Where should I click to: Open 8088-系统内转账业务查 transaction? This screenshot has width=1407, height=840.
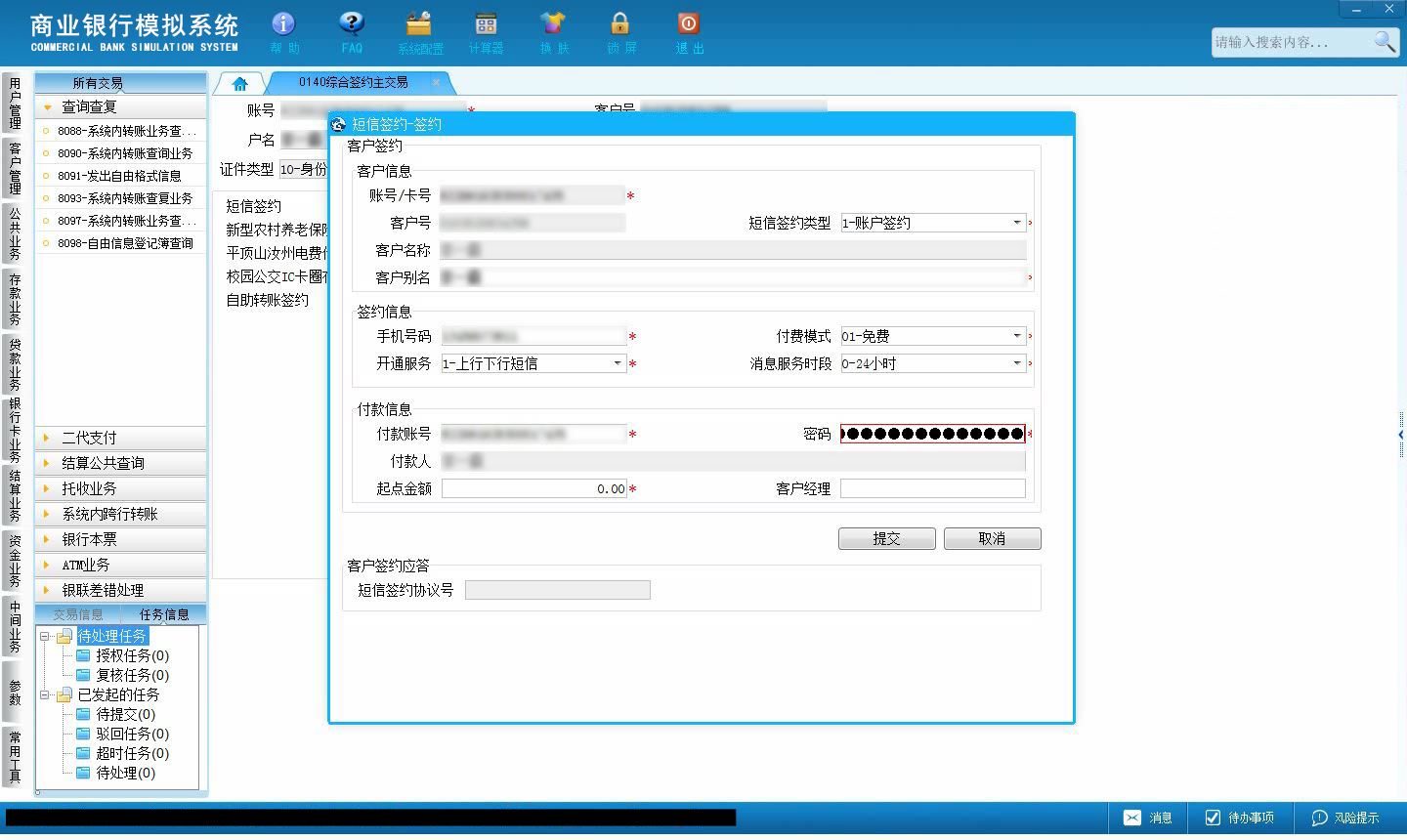(121, 131)
